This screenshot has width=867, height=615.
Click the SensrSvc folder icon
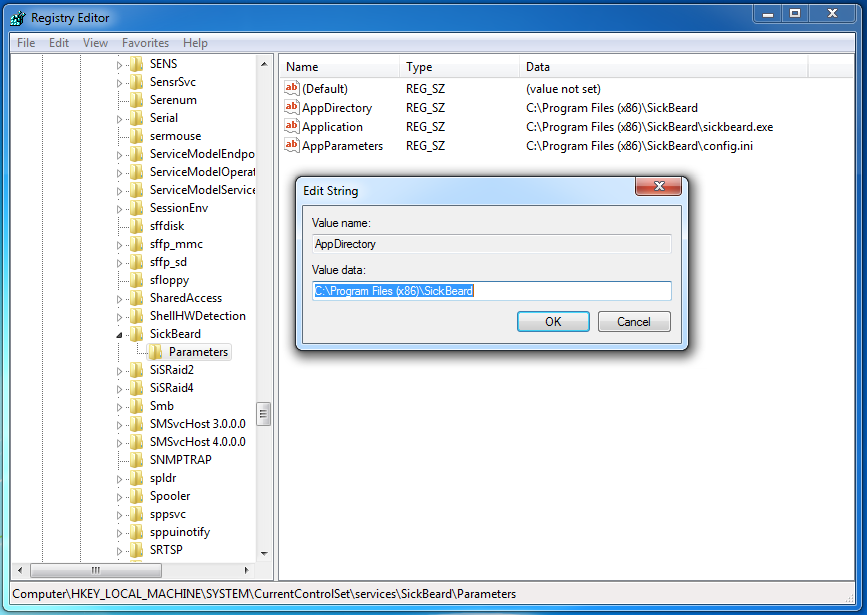pyautogui.click(x=137, y=82)
